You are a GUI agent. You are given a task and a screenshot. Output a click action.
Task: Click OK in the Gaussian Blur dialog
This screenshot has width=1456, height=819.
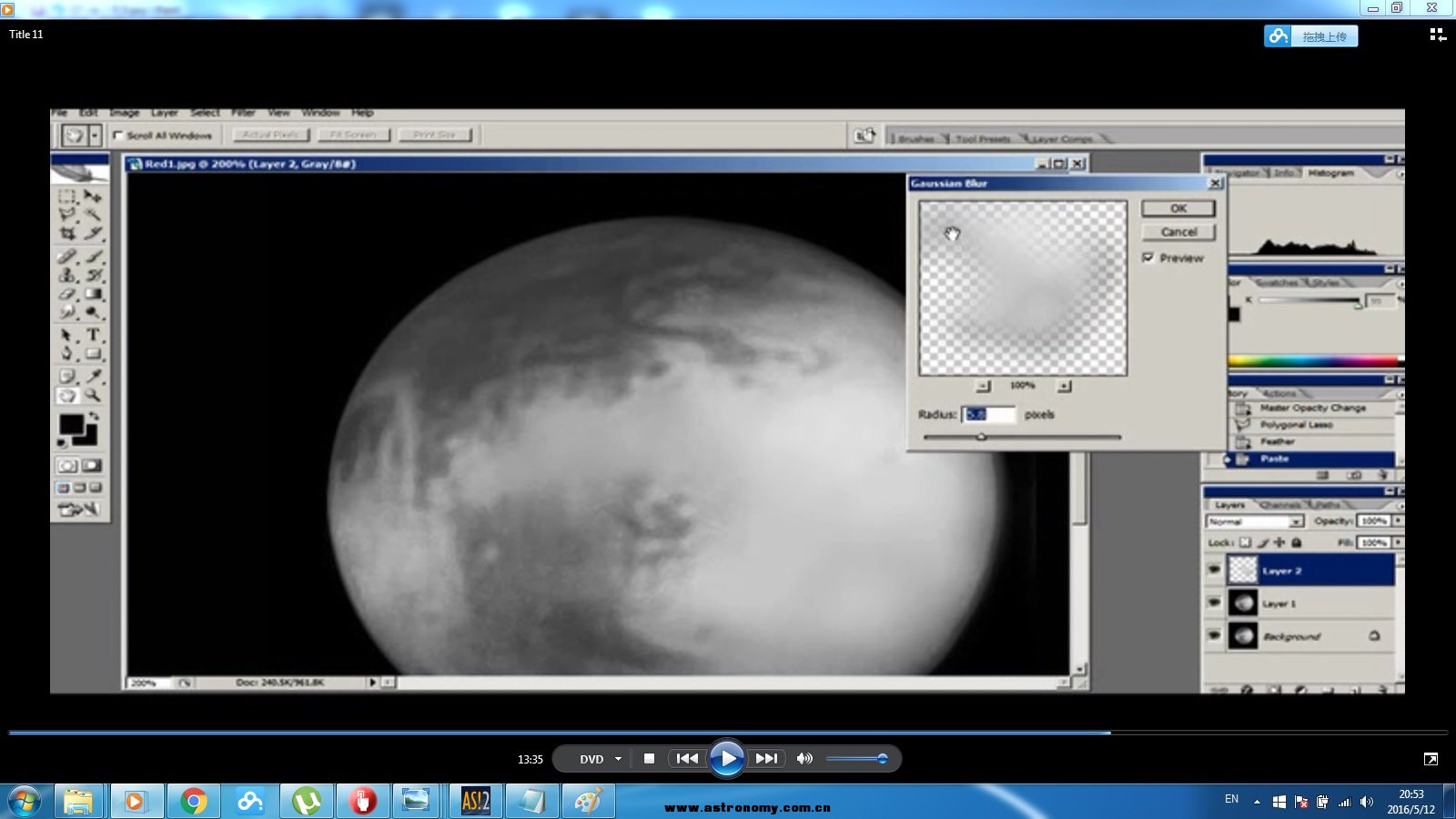pyautogui.click(x=1178, y=208)
